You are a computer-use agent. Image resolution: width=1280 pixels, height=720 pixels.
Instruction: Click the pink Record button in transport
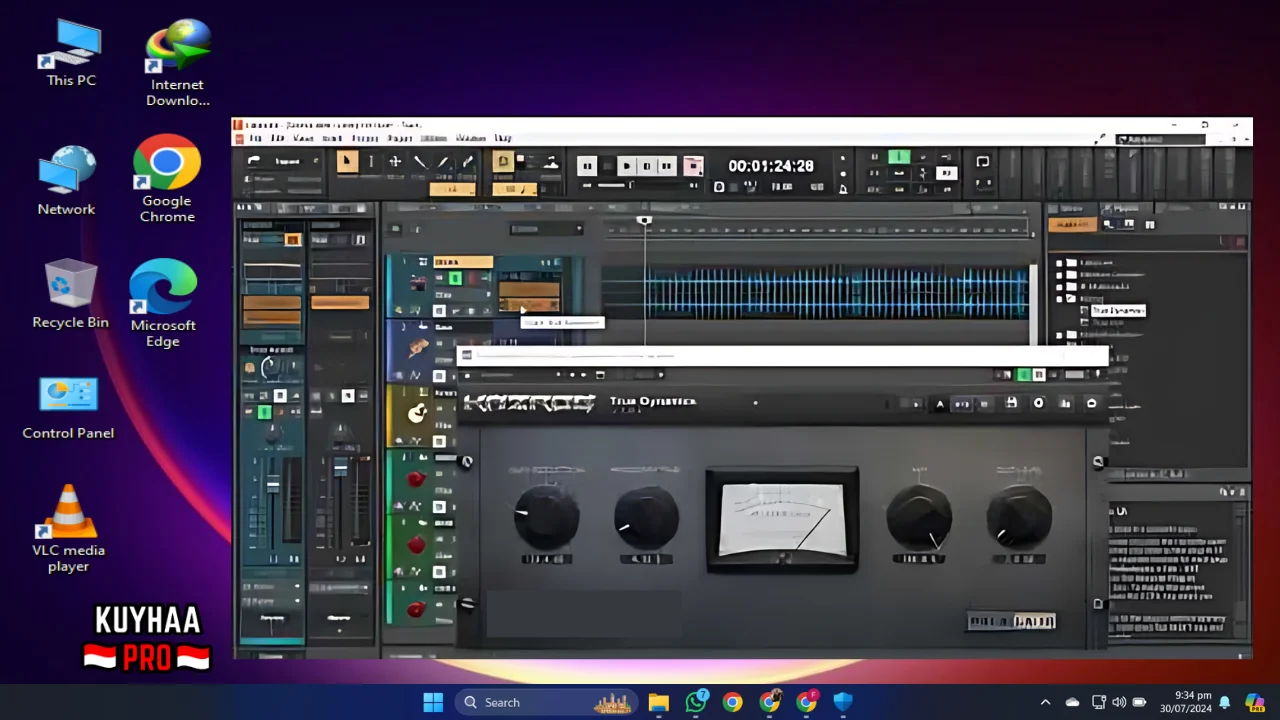click(x=693, y=166)
